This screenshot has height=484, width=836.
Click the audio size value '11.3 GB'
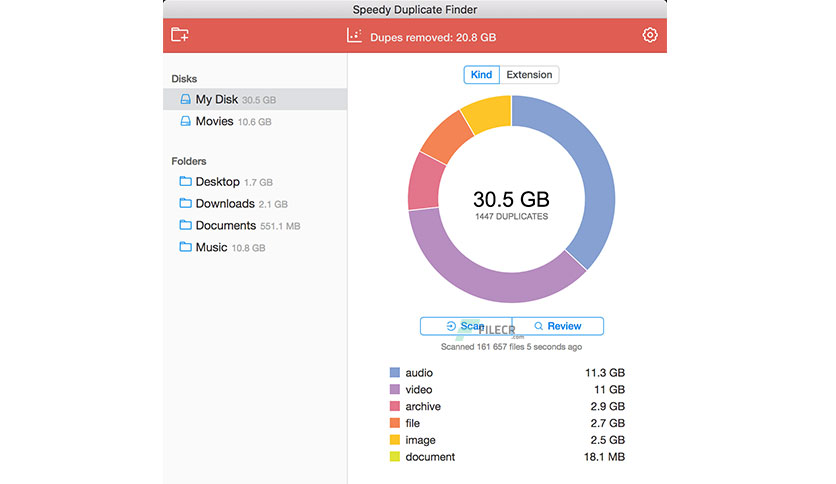(605, 373)
